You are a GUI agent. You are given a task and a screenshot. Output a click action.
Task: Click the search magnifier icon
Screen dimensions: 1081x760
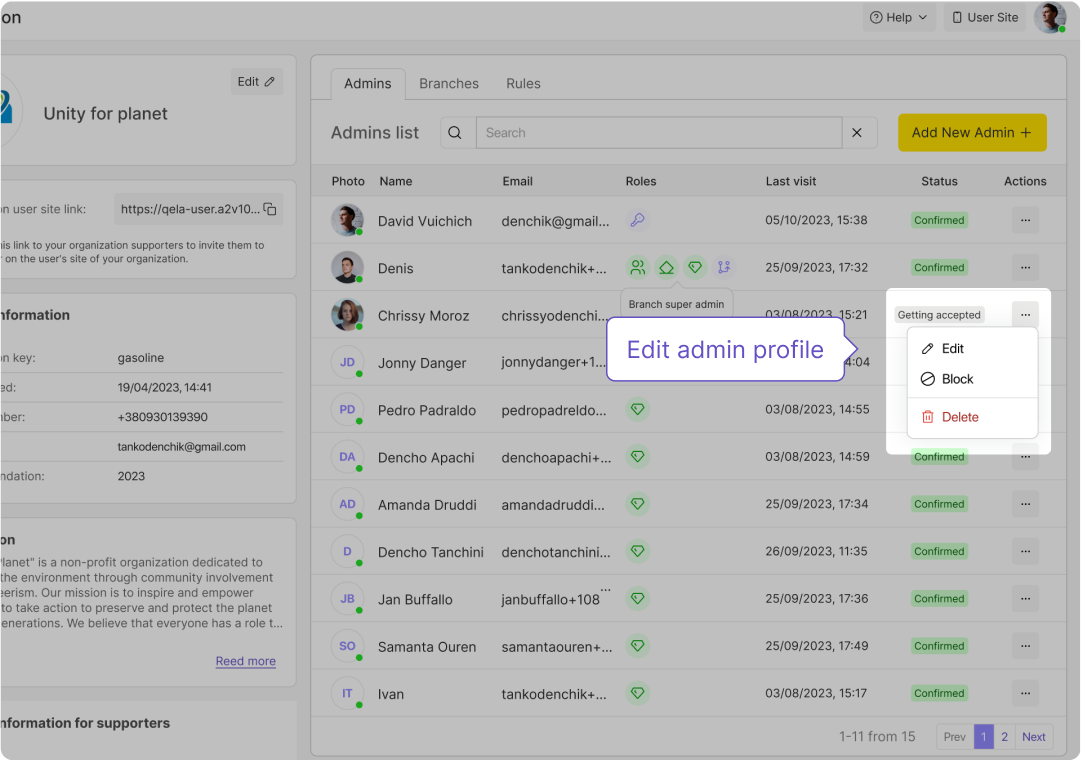click(x=456, y=133)
